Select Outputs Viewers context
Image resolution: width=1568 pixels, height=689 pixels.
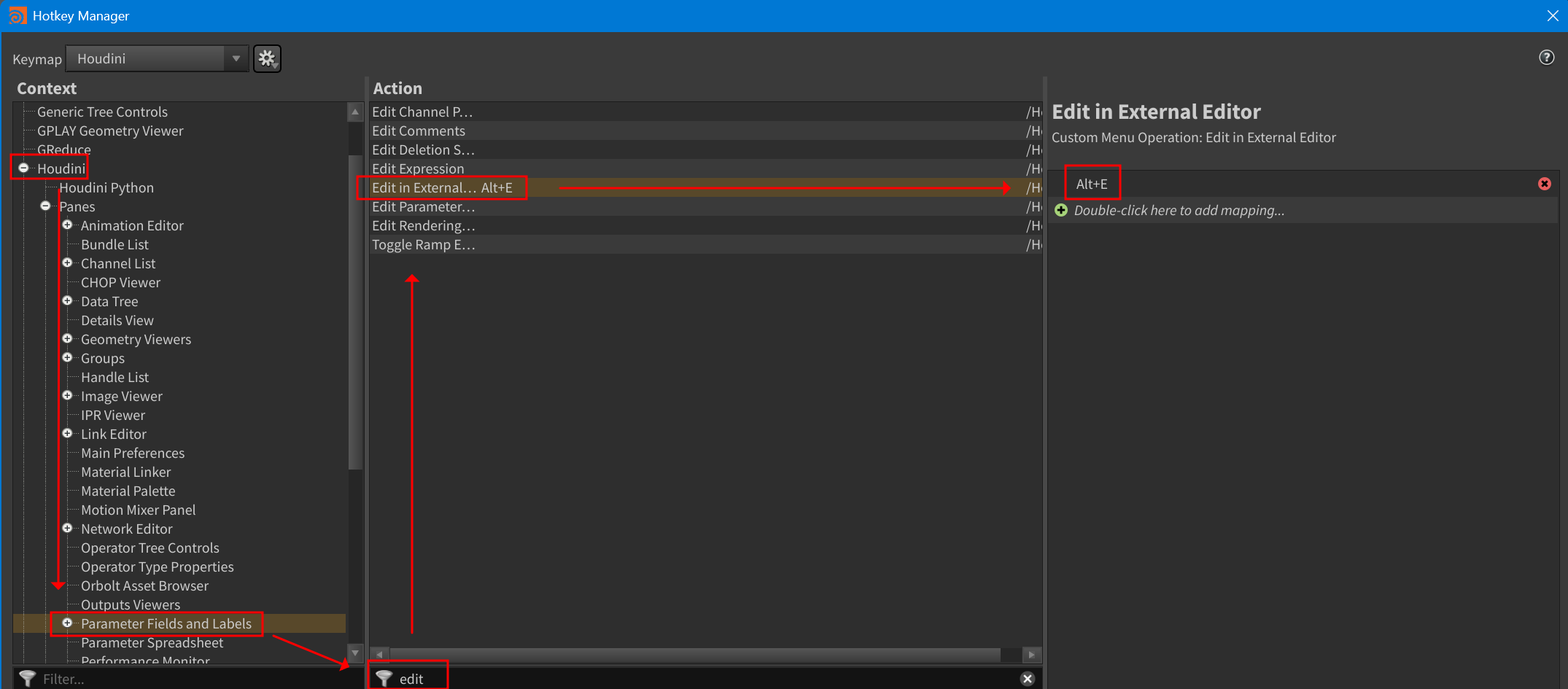[x=131, y=604]
